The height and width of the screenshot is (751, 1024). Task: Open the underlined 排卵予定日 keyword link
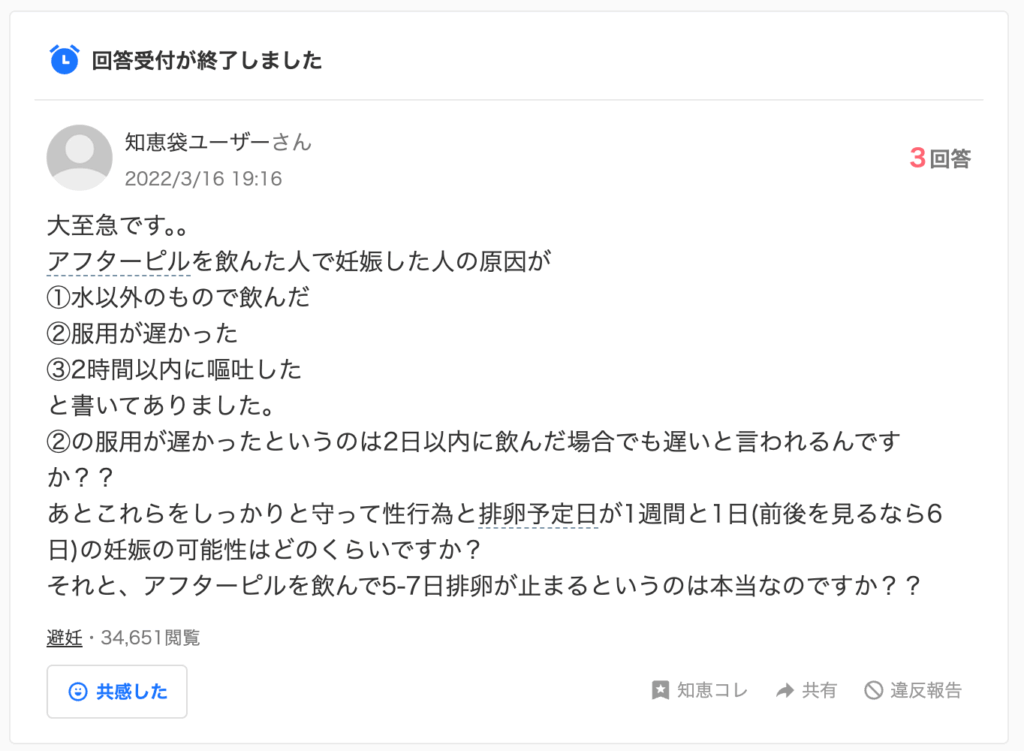pos(537,515)
